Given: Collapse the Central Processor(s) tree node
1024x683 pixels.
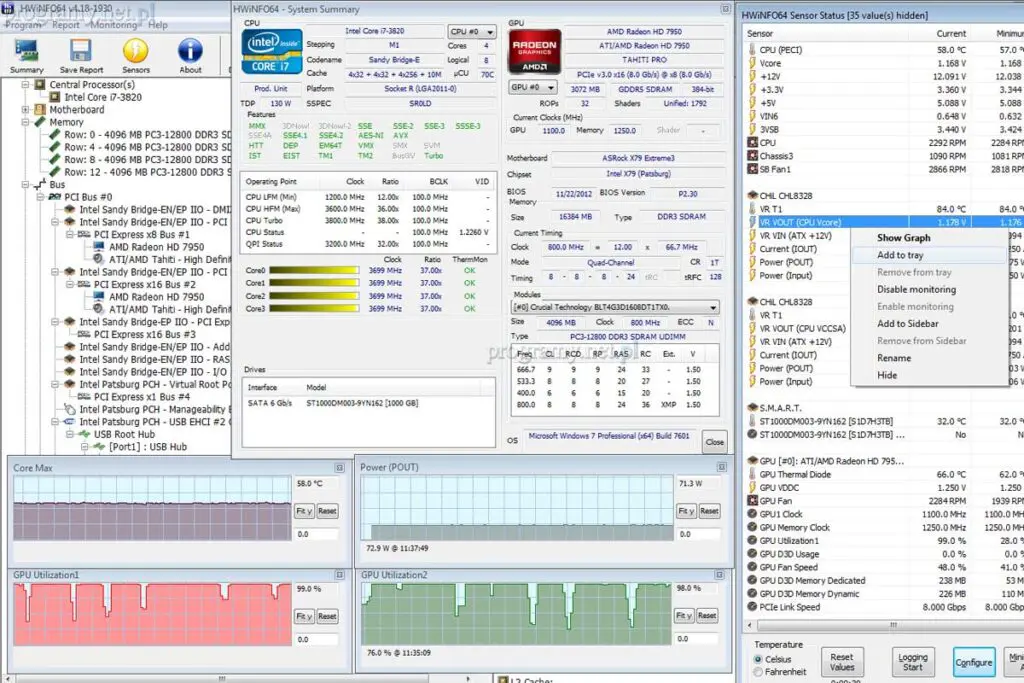Looking at the screenshot, I should (x=25, y=84).
